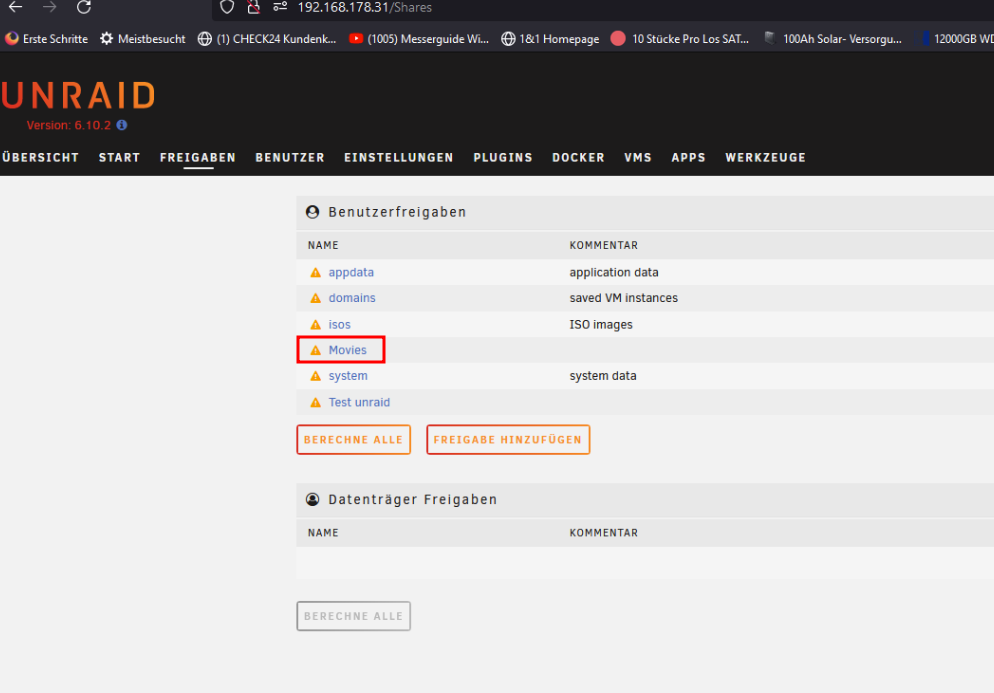
Task: Click the warning icon next to domains
Action: coord(315,298)
